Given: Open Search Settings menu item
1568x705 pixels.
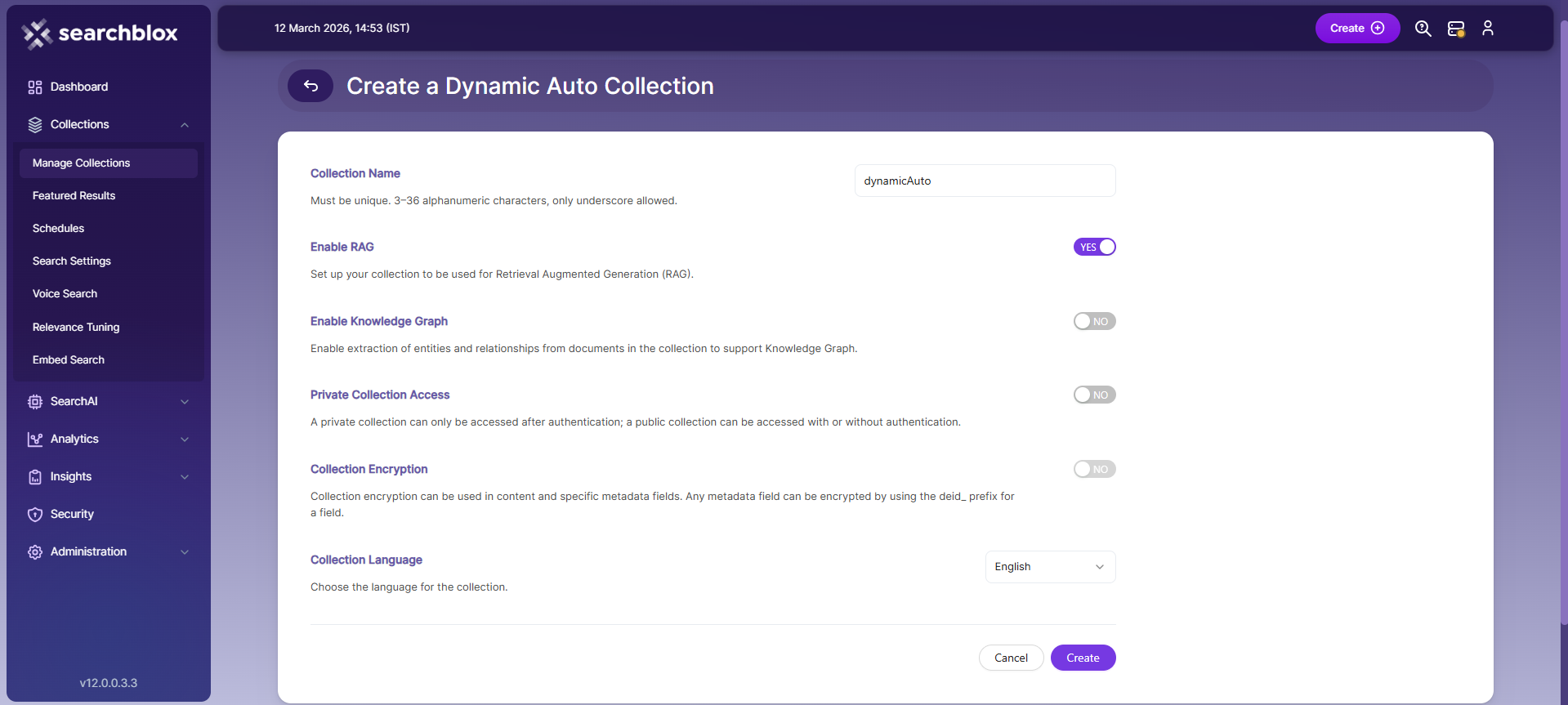Looking at the screenshot, I should 109,261.
